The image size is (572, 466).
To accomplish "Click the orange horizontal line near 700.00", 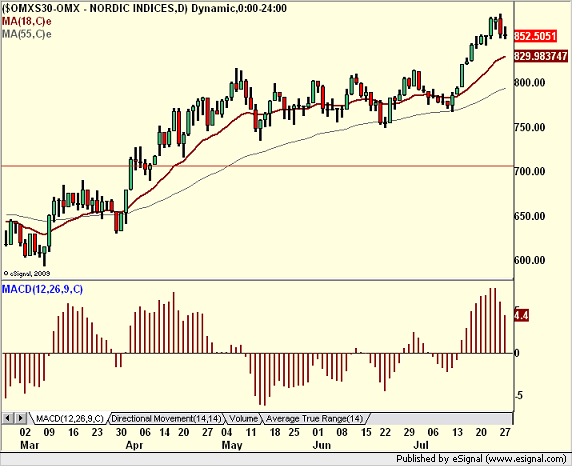I will pos(257,166).
